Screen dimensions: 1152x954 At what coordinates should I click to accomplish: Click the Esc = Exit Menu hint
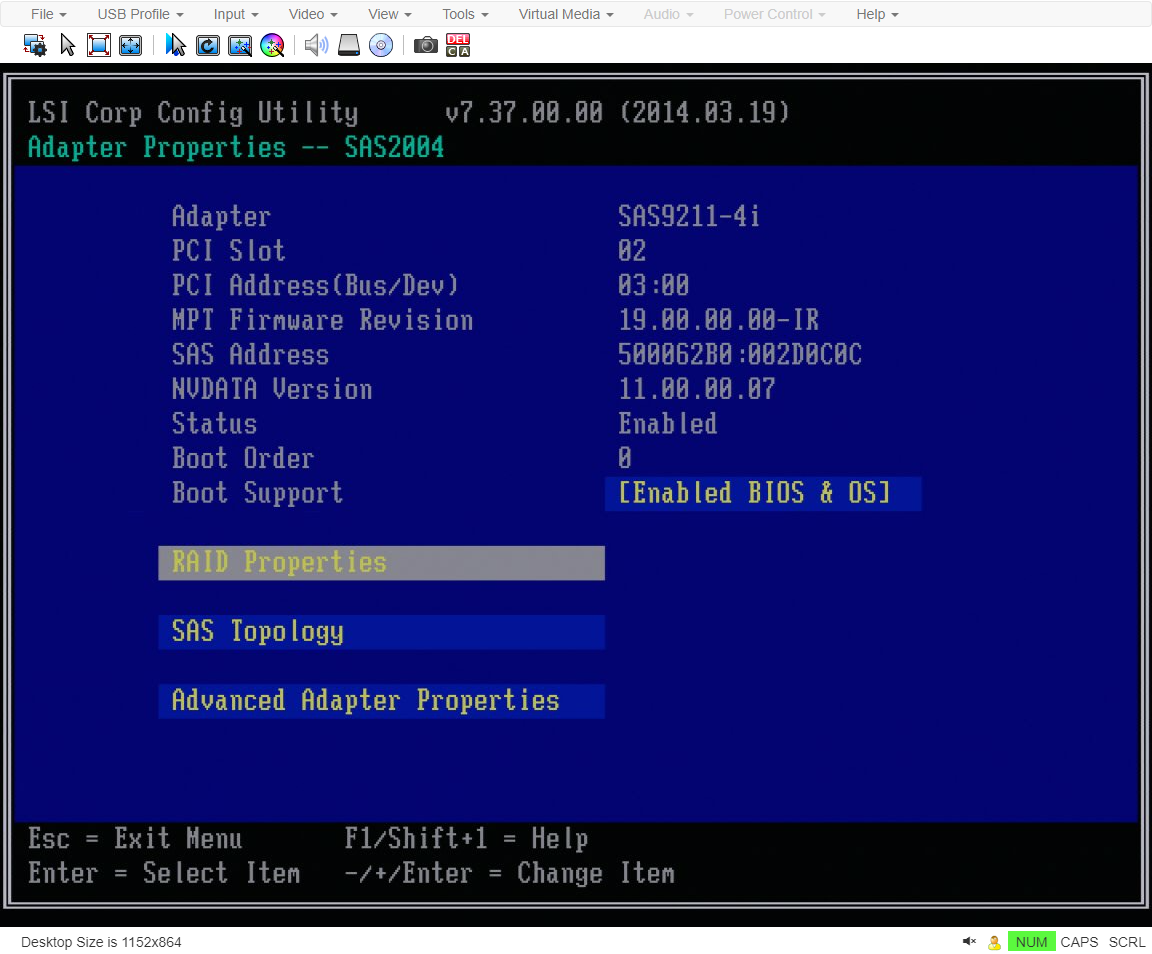[x=135, y=839]
